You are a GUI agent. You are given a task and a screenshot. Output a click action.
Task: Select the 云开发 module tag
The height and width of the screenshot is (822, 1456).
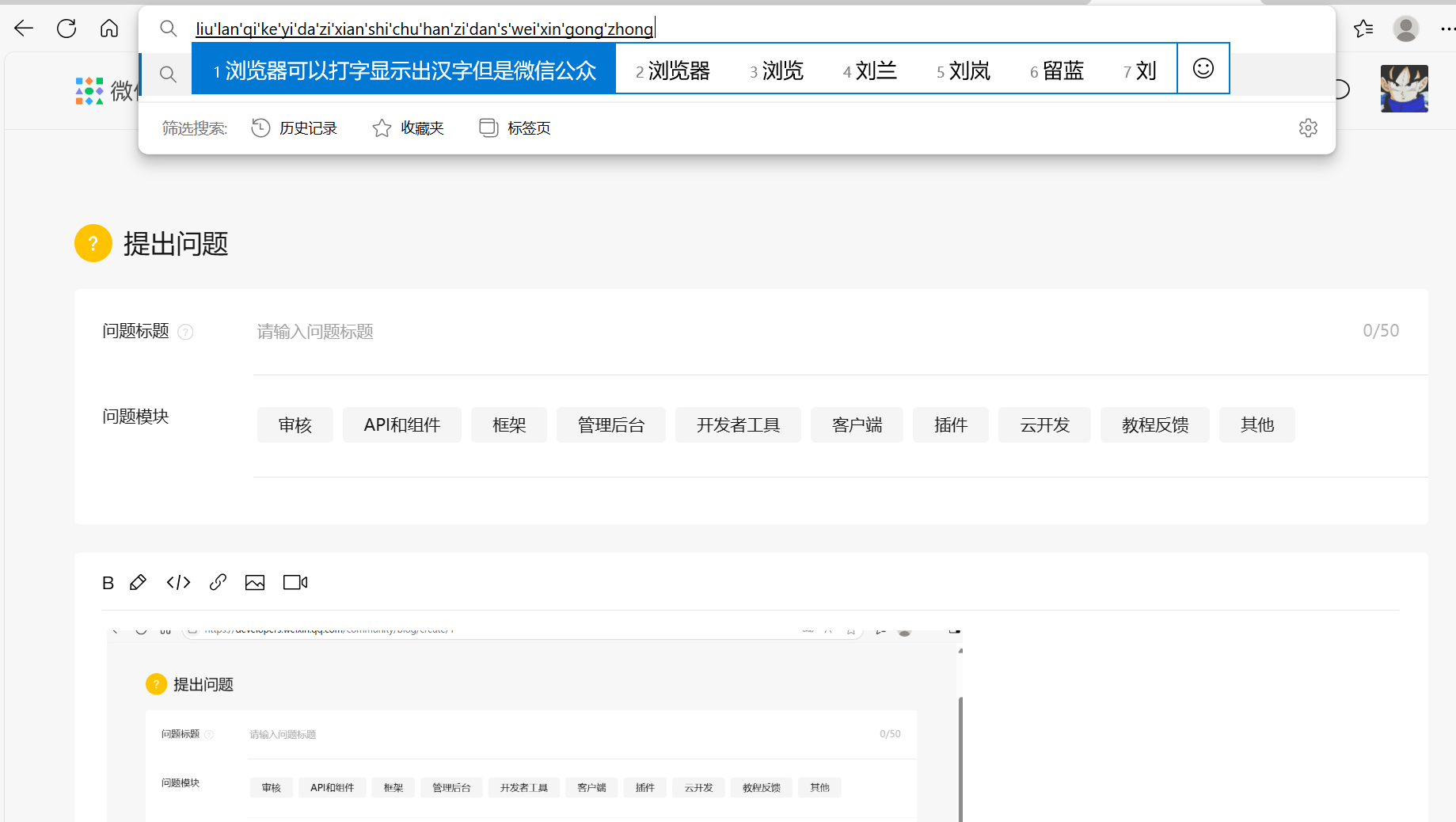click(x=1044, y=425)
